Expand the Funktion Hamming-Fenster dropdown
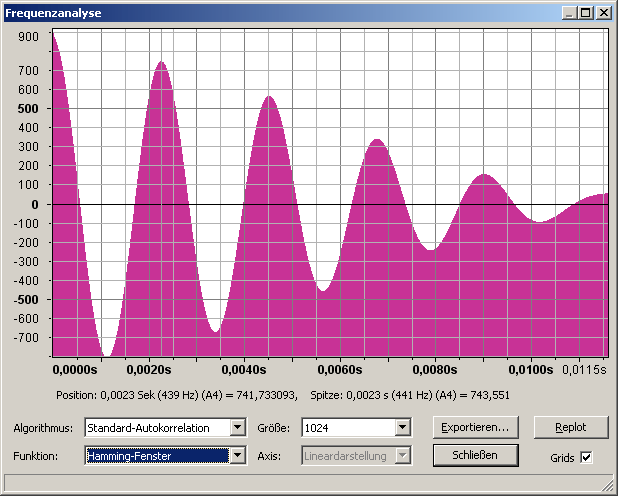618x496 pixels. point(237,456)
